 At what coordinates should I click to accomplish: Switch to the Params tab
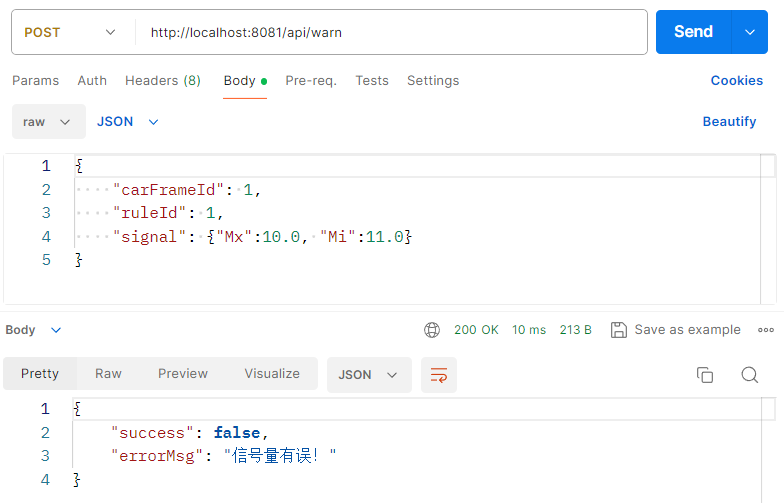[x=36, y=80]
